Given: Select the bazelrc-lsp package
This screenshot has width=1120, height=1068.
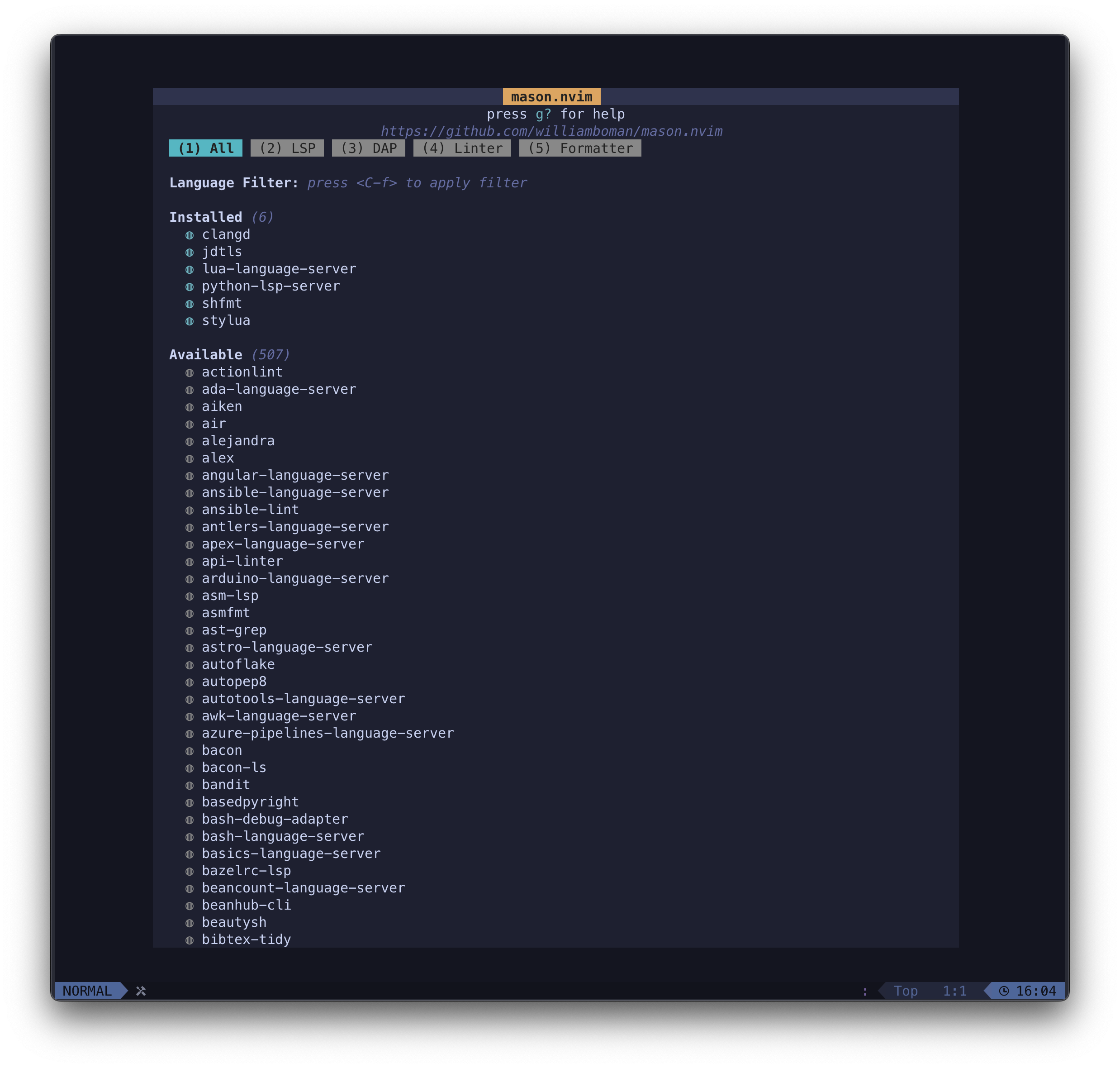Looking at the screenshot, I should coord(247,870).
